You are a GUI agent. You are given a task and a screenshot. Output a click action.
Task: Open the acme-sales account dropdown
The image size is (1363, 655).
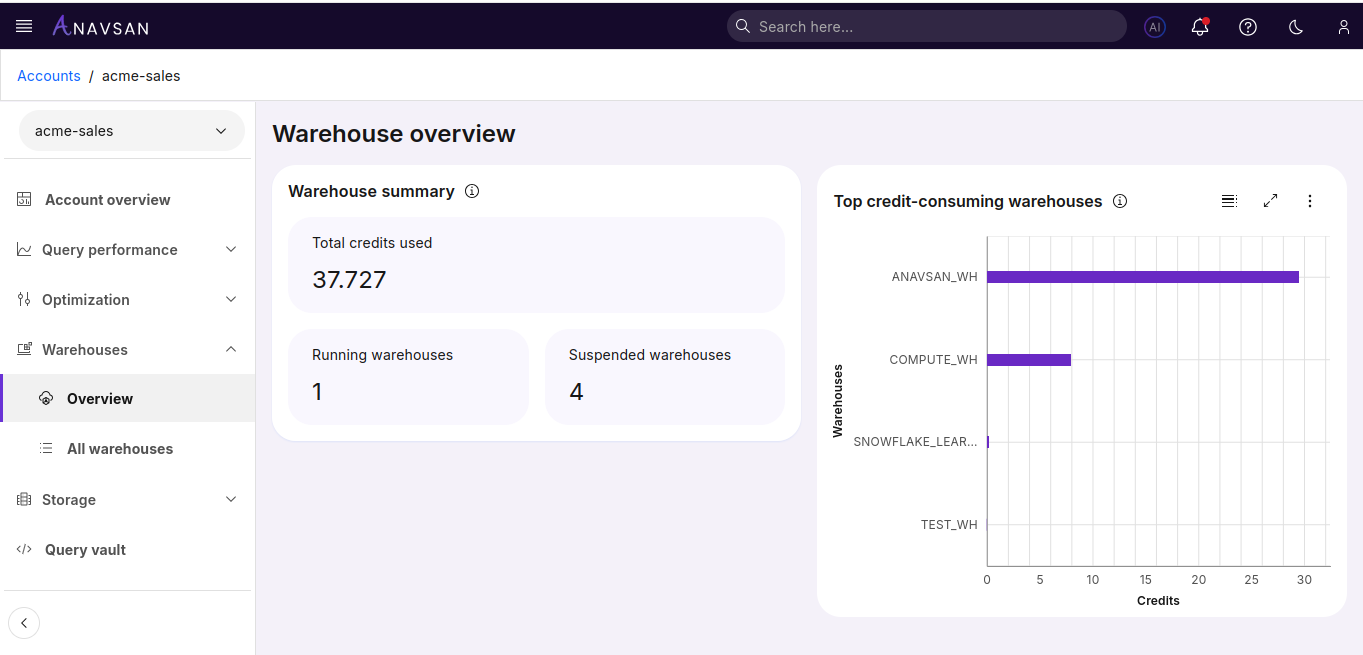point(131,130)
